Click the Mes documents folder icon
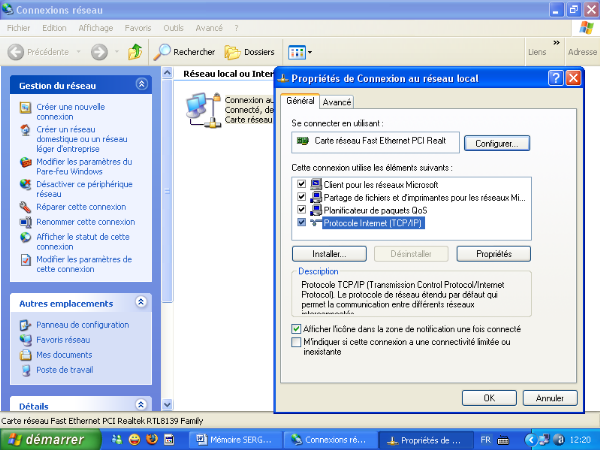Screen dimensions: 600x450 pos(25,355)
